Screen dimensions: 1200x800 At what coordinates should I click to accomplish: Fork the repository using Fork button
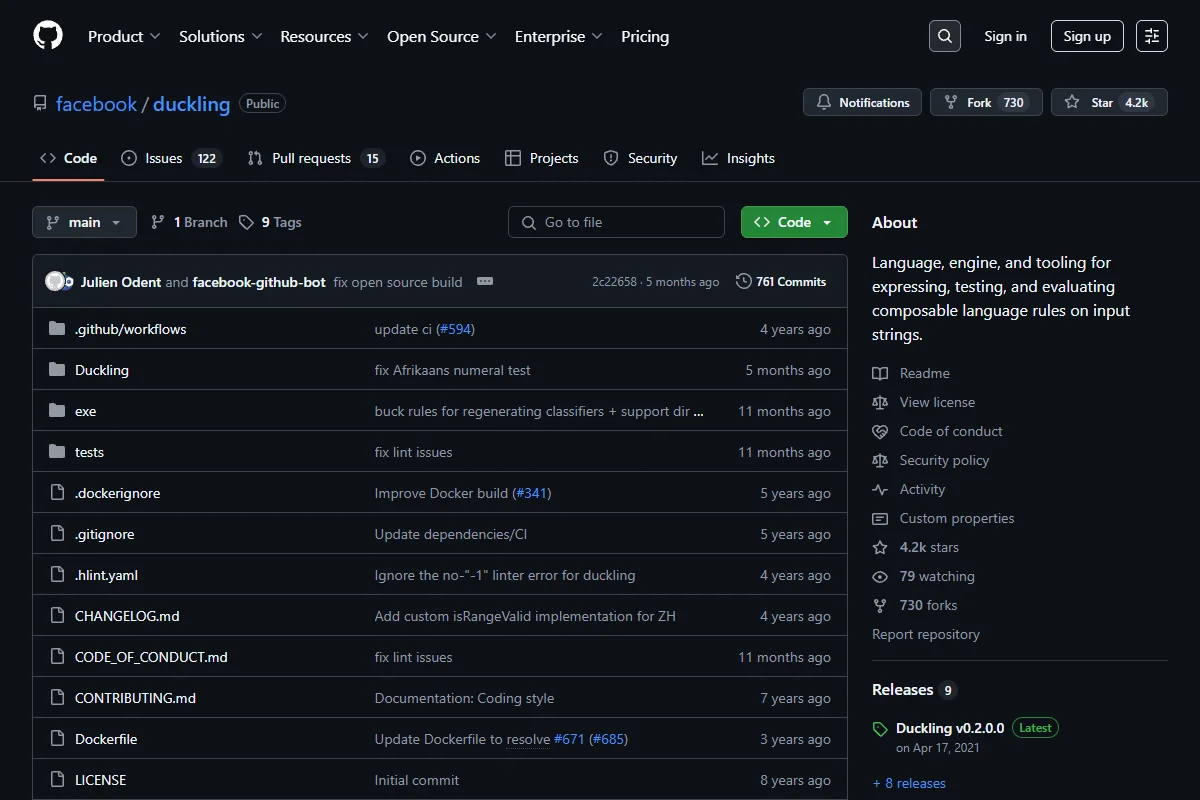pyautogui.click(x=986, y=102)
